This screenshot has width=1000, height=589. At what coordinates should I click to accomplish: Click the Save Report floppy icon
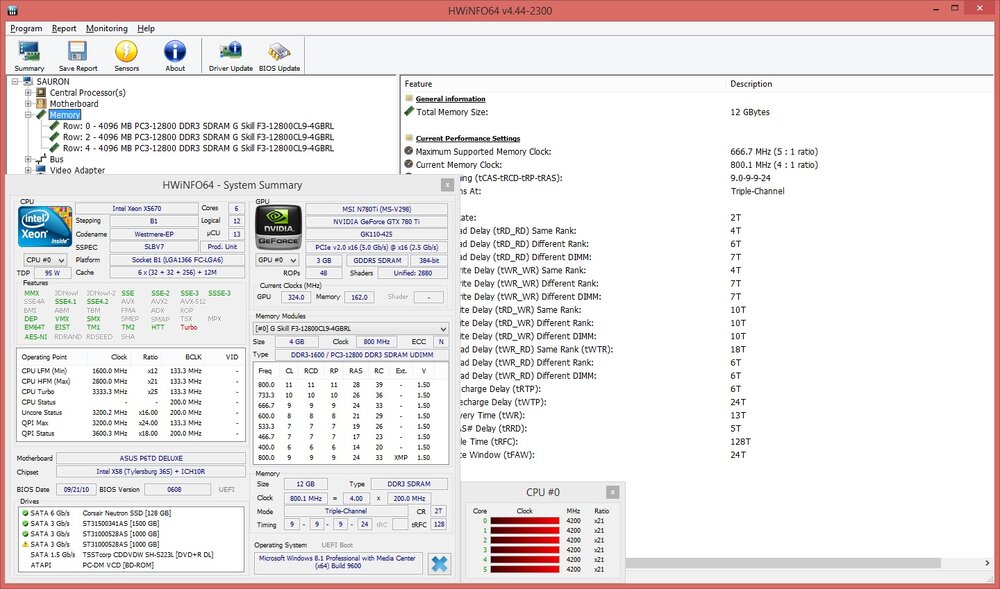(78, 52)
